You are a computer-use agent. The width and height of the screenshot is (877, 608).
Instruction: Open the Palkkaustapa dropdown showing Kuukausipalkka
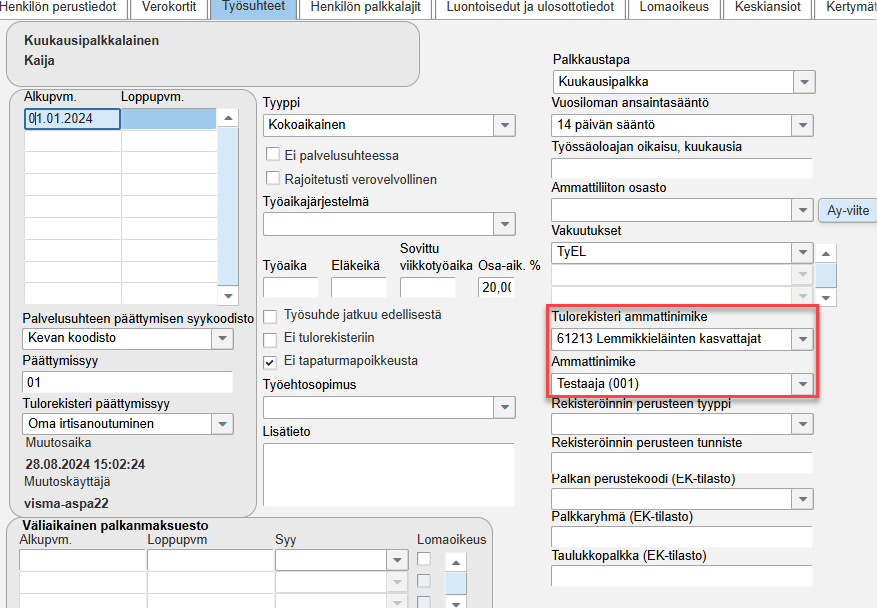(804, 82)
